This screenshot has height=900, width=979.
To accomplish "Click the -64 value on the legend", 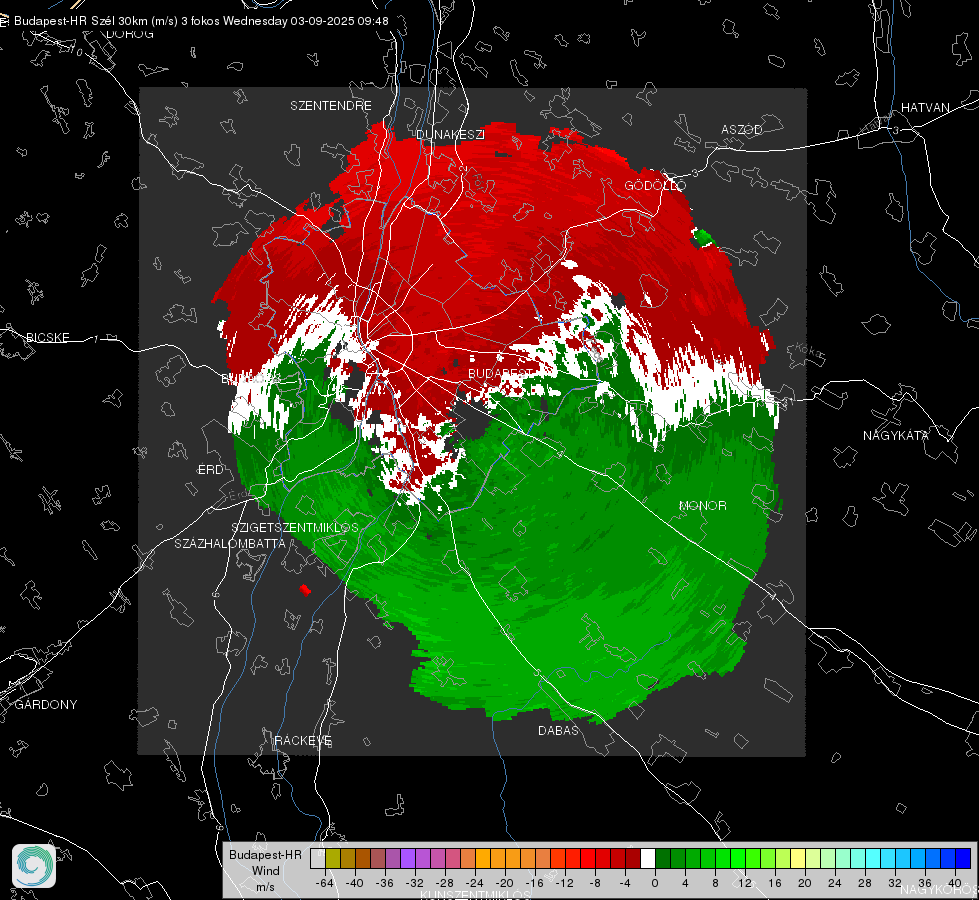I will tap(324, 883).
